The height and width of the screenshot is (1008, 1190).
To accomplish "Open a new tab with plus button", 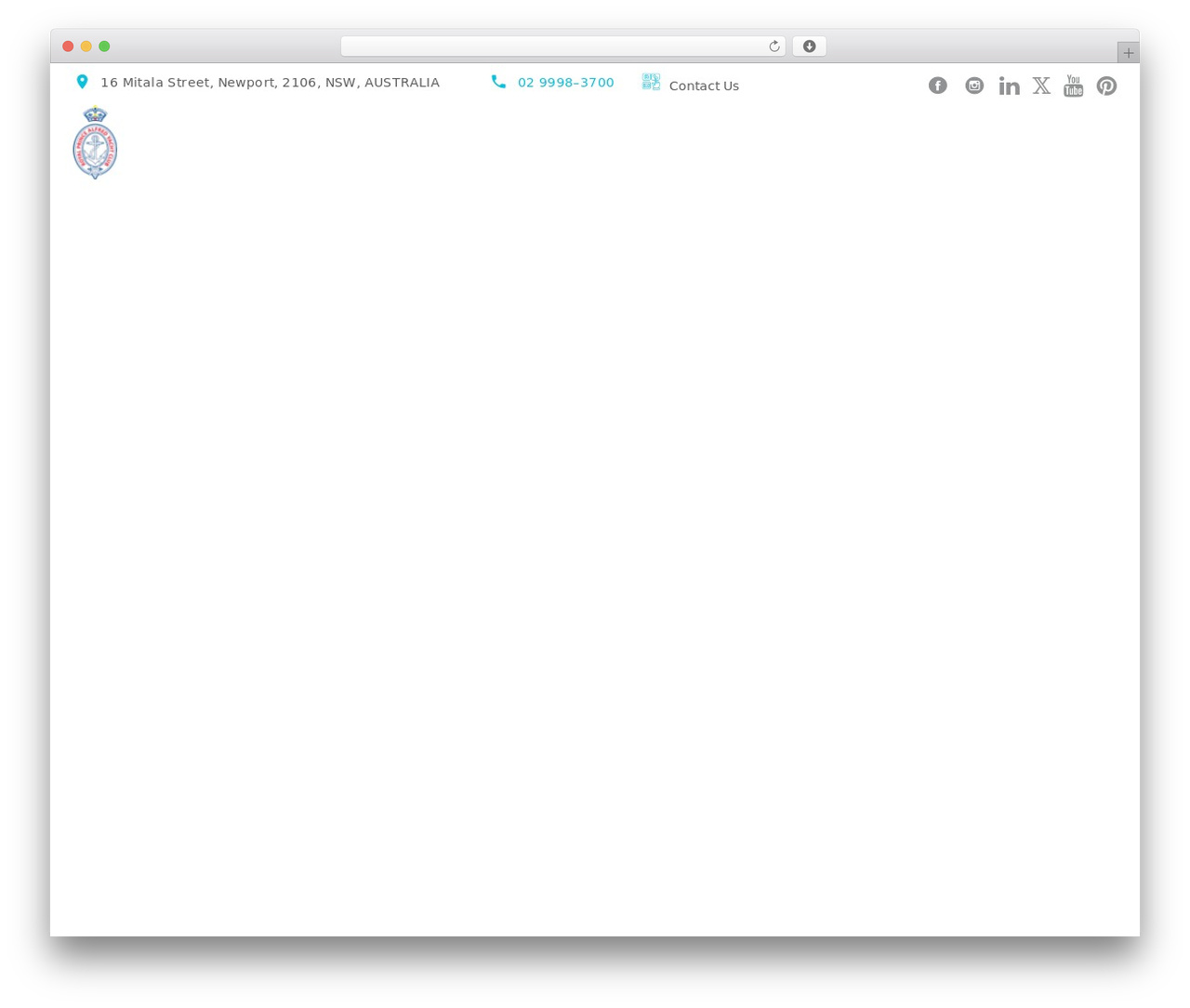I will click(1128, 53).
